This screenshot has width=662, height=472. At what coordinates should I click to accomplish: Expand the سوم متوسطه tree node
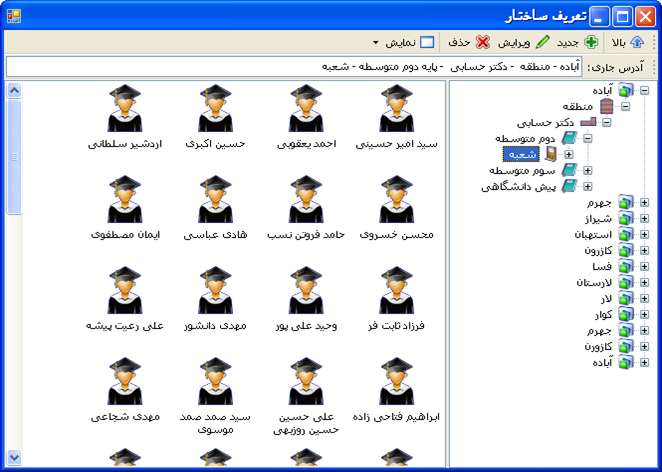click(x=588, y=171)
